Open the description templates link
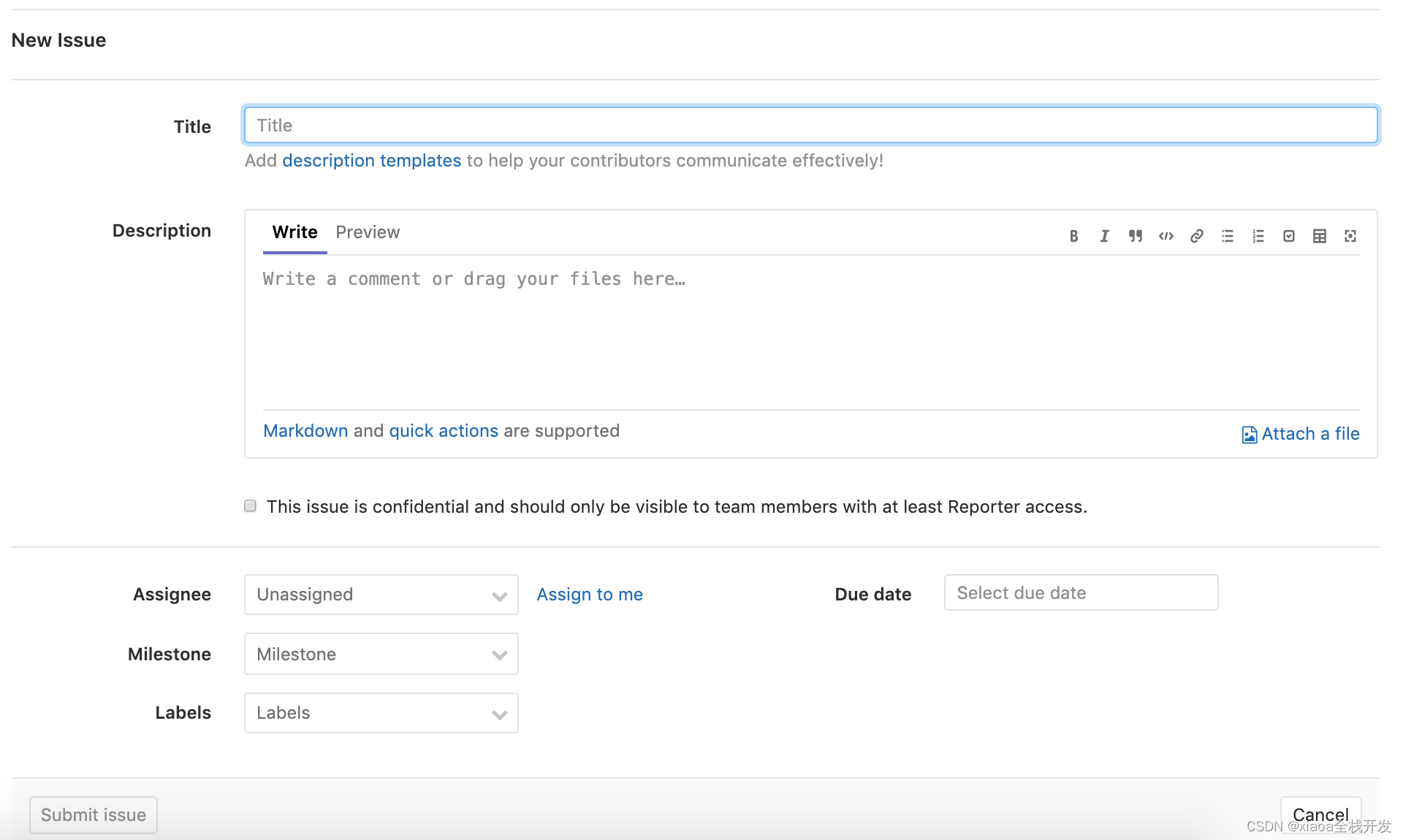 372,161
